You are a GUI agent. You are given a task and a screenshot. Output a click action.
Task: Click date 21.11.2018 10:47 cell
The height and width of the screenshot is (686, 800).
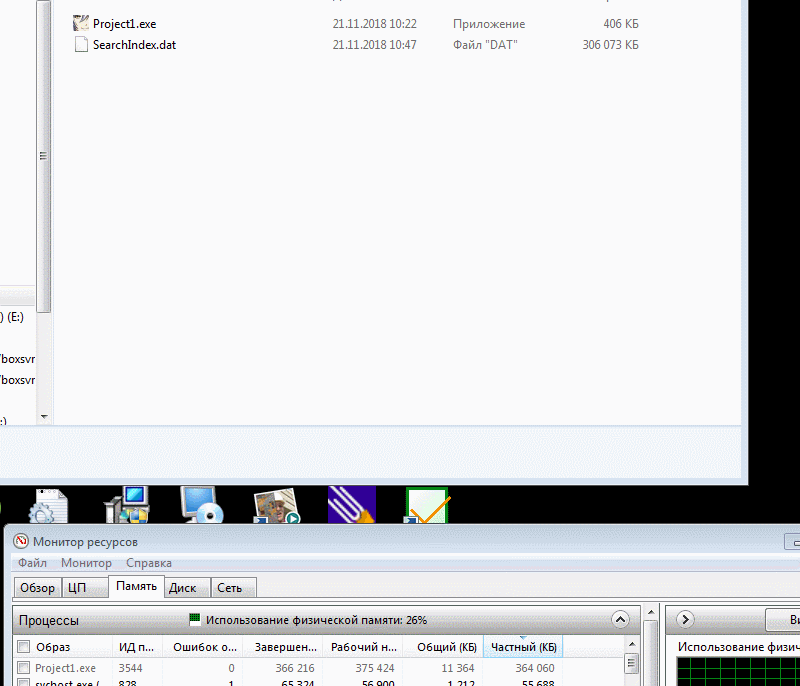[x=374, y=45]
